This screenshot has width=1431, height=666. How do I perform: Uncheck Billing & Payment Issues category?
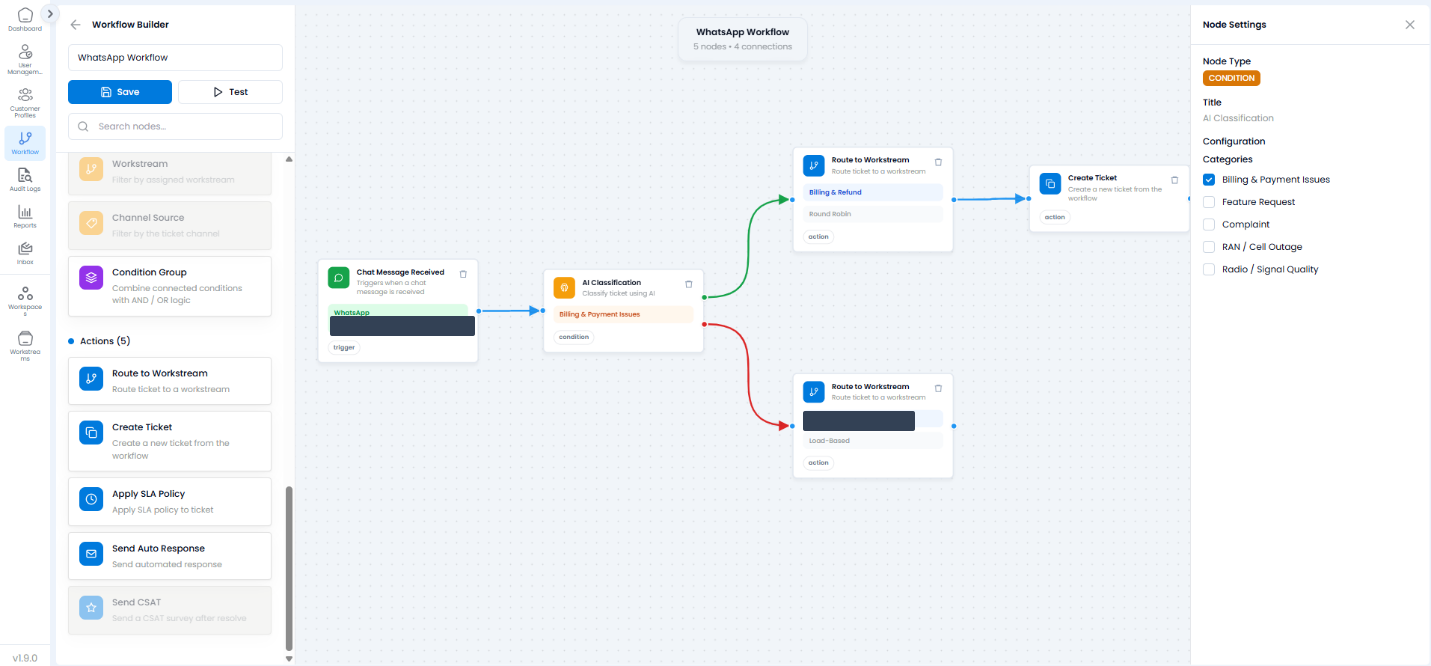[x=1209, y=180]
